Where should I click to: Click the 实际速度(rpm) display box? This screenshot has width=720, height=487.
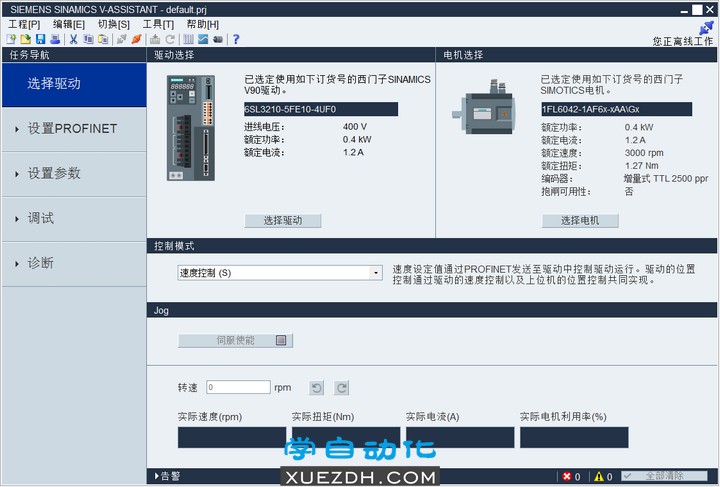(232, 437)
